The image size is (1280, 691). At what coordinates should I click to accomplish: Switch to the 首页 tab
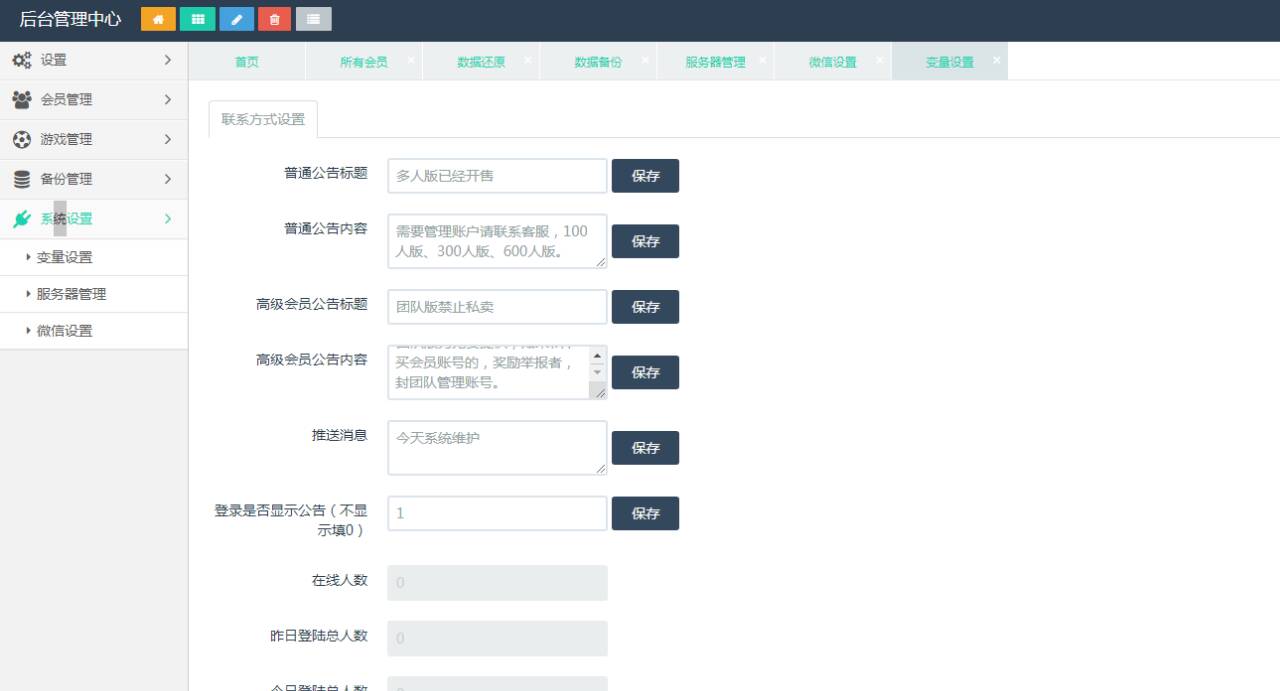[x=247, y=61]
